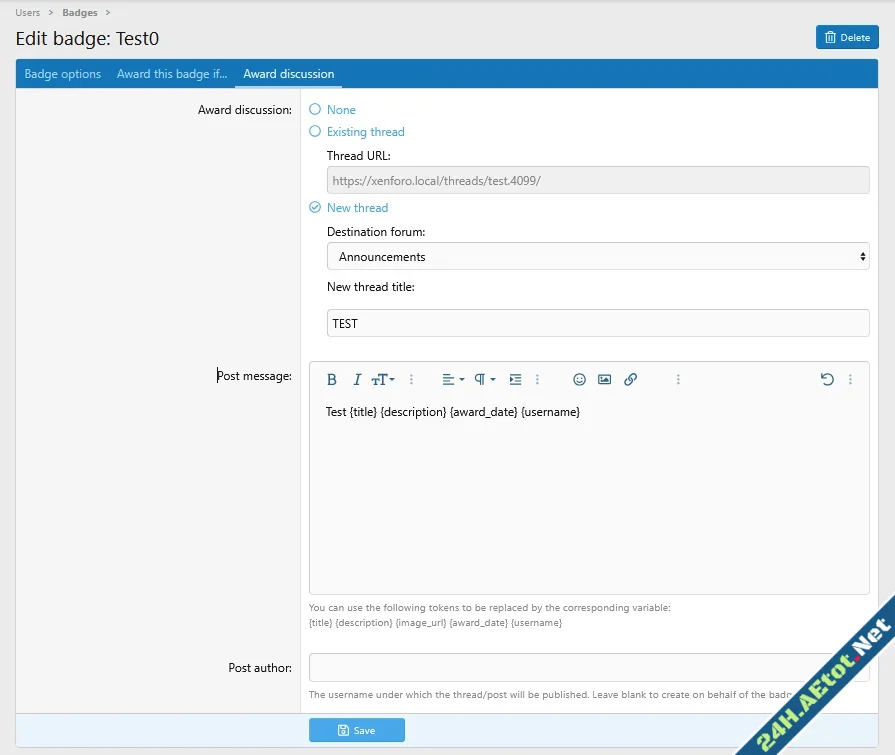Open the Award this badge if tab

point(172,74)
